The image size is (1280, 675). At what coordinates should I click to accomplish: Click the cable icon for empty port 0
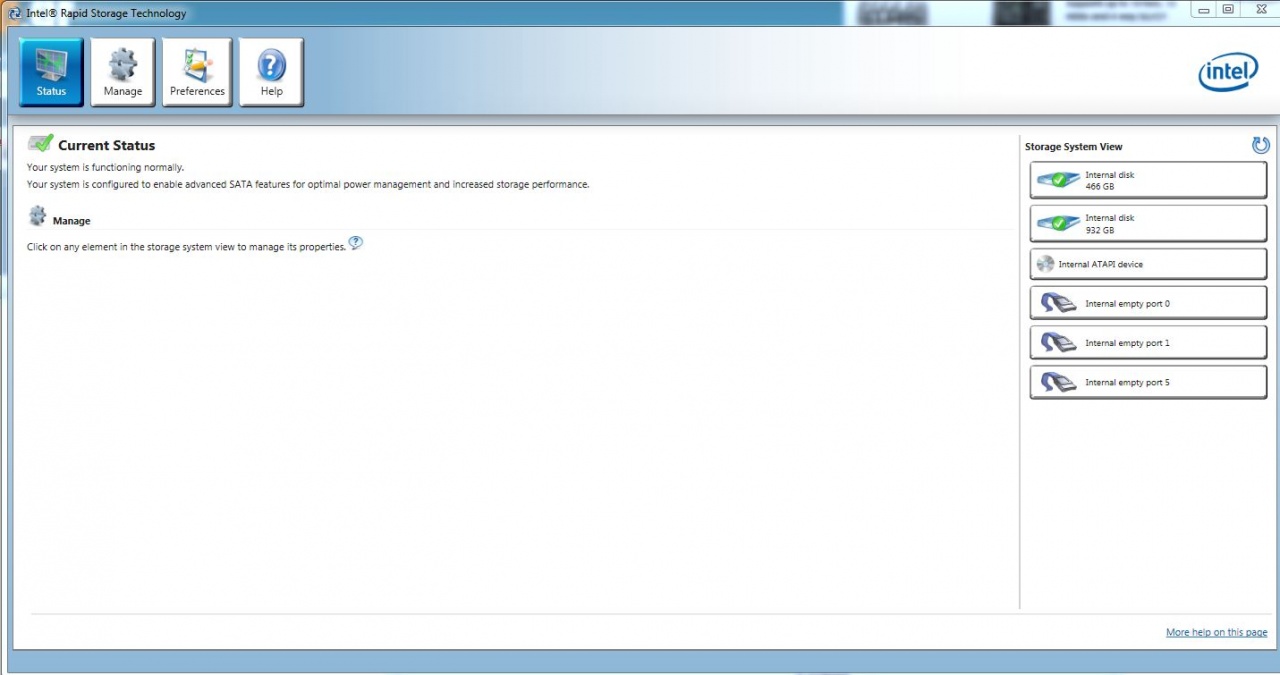[x=1058, y=303]
